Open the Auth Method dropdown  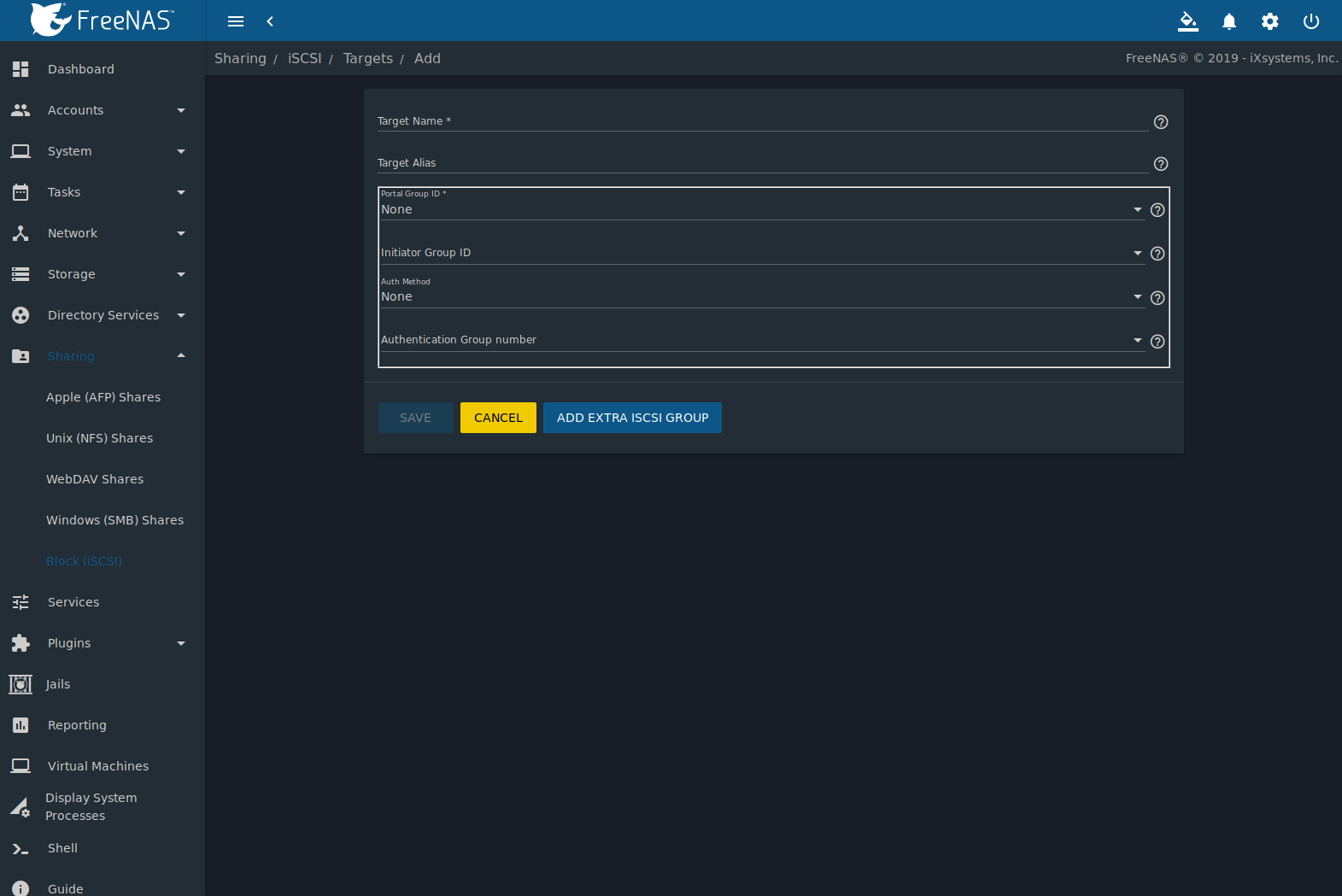(x=762, y=296)
